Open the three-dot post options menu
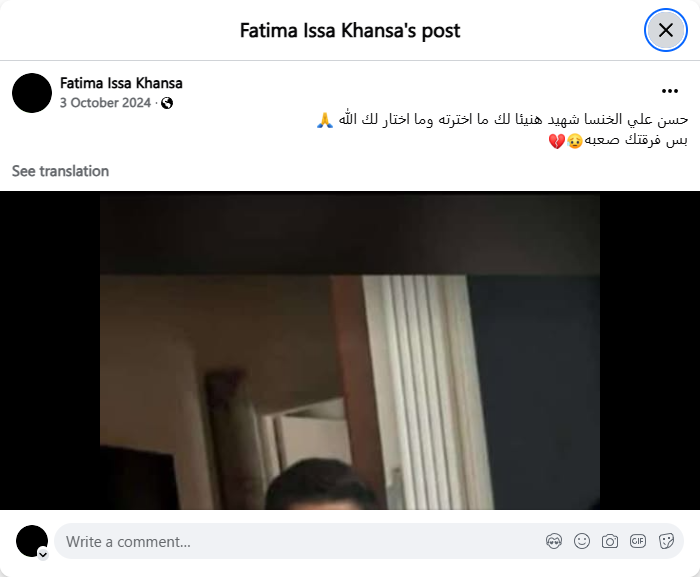 click(670, 91)
